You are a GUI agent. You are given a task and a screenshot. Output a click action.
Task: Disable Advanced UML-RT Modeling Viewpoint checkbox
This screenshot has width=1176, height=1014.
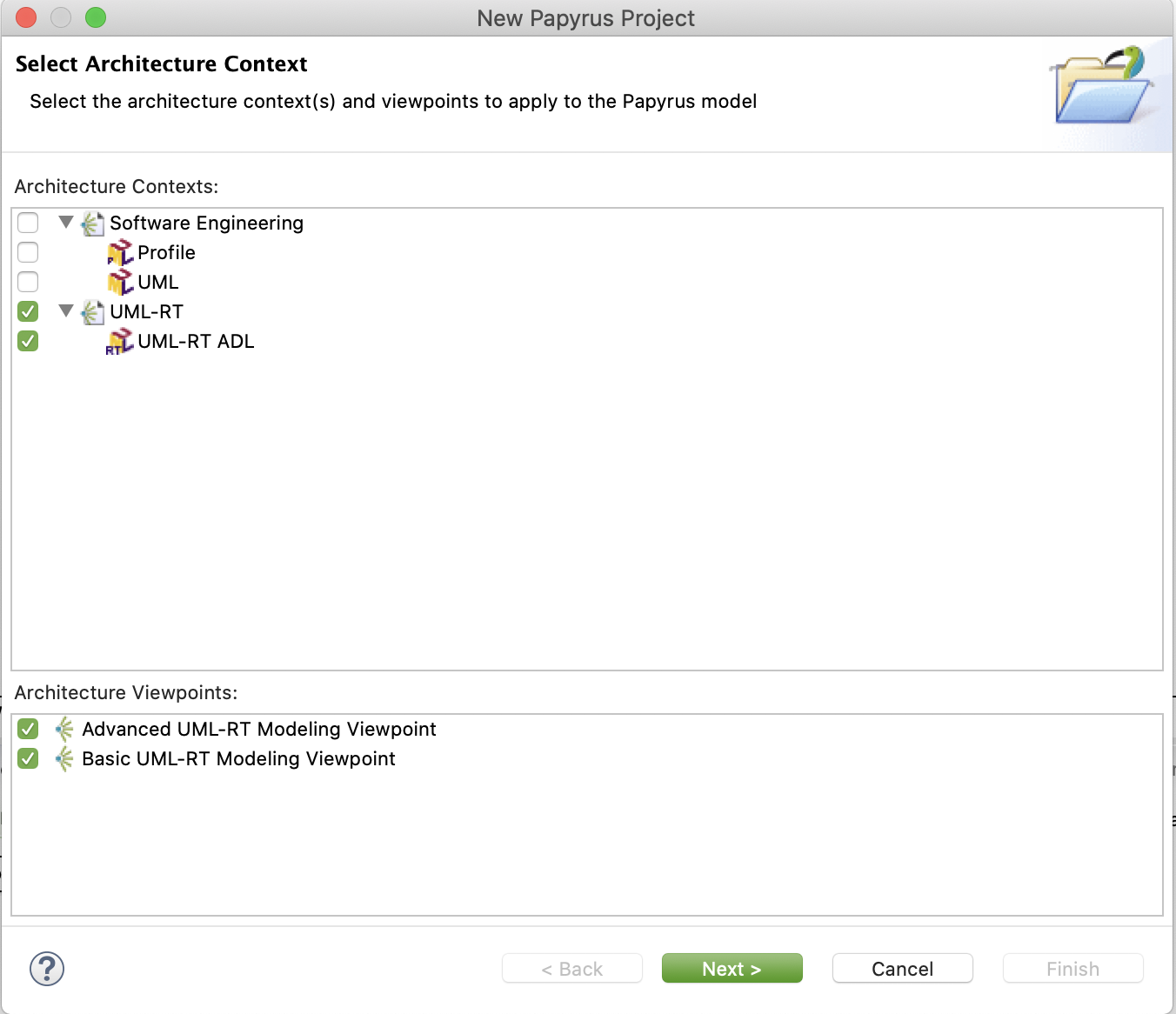pos(28,729)
